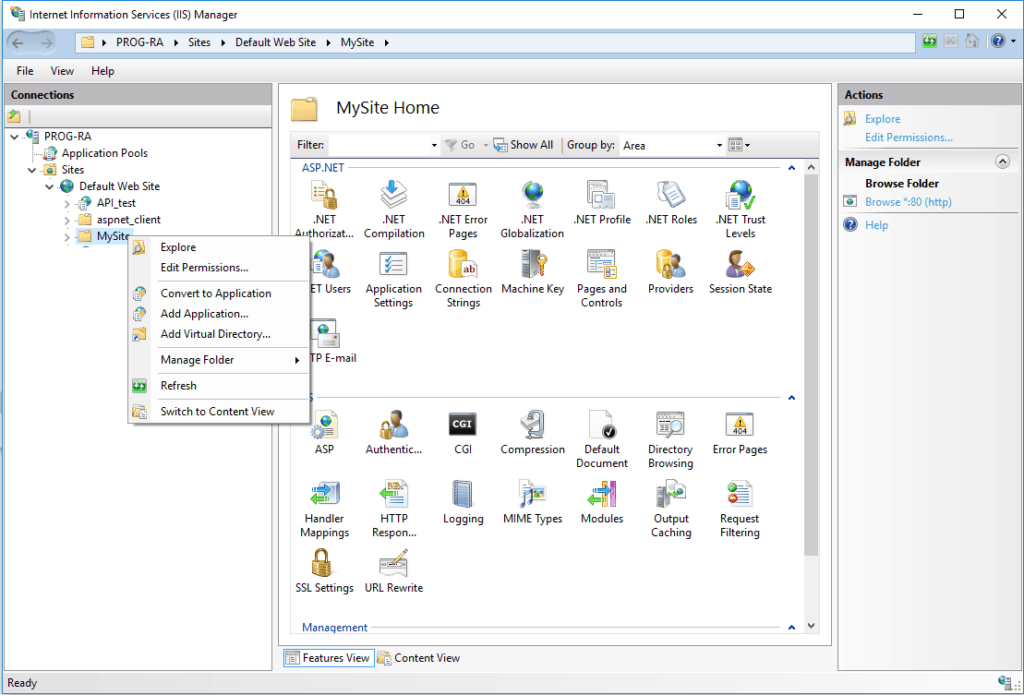
Task: Collapse the ASP.NET features section
Action: pyautogui.click(x=791, y=168)
